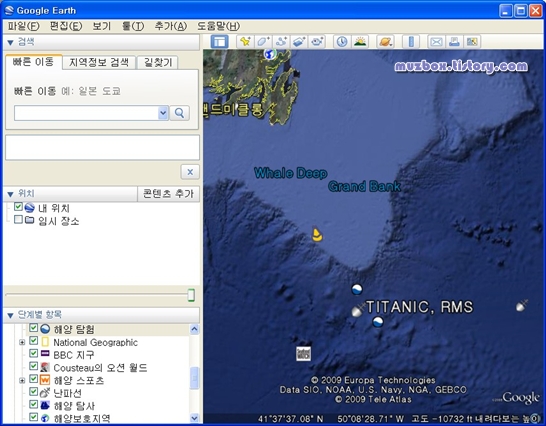546x426 pixels.
Task: Add a polygon using the toolbar
Action: pos(263,42)
